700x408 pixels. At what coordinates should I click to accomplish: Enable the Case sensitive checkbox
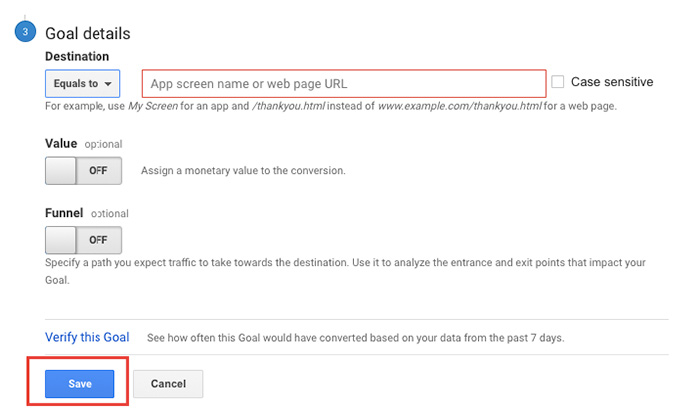click(558, 82)
